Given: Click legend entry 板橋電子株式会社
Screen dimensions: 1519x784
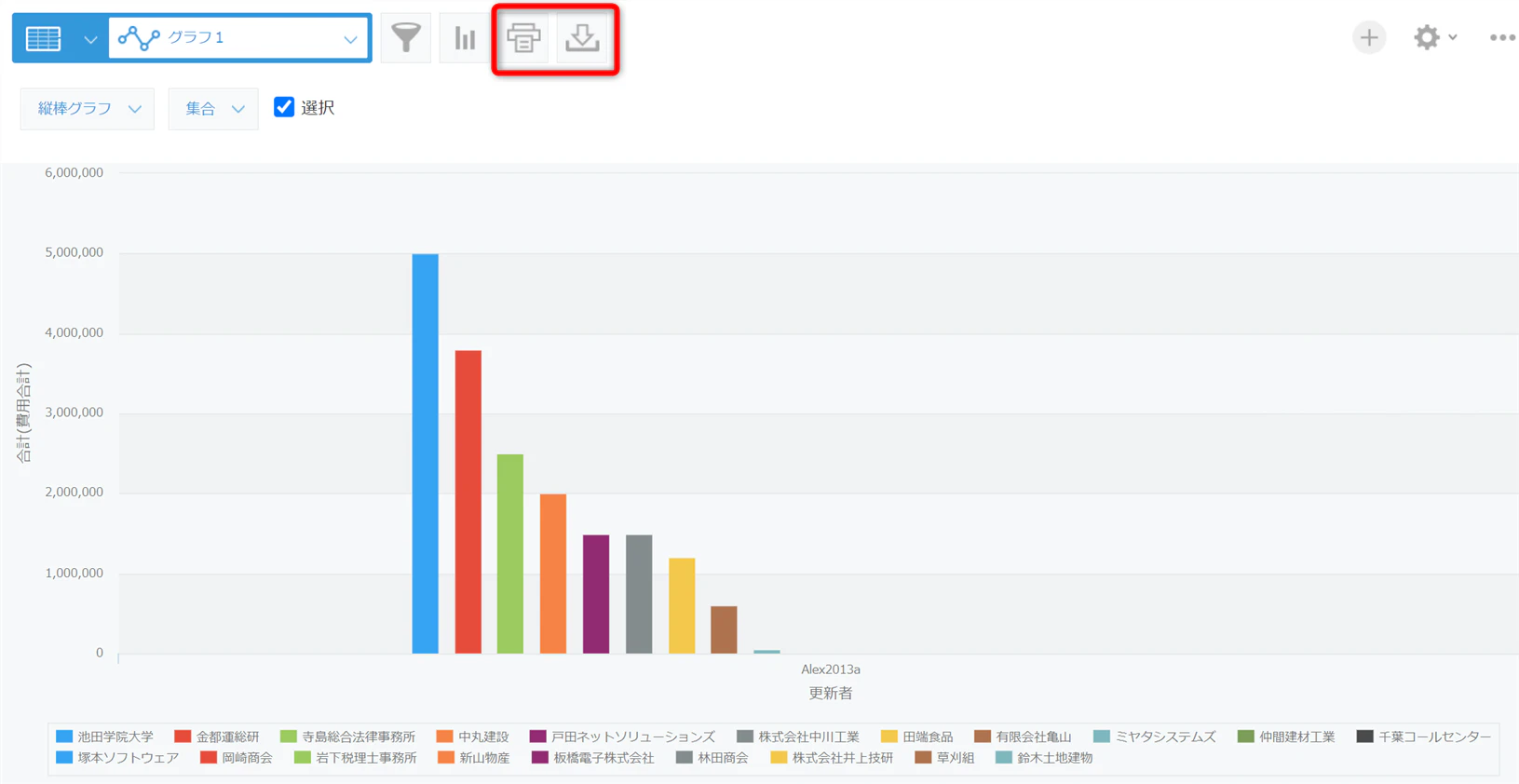Looking at the screenshot, I should 593,758.
